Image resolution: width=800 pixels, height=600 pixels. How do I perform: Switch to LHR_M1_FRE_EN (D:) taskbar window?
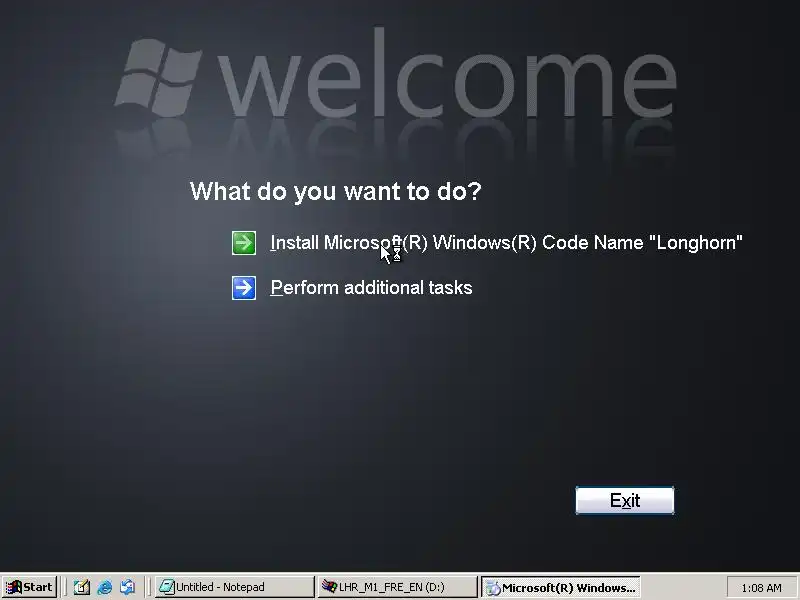pos(397,587)
